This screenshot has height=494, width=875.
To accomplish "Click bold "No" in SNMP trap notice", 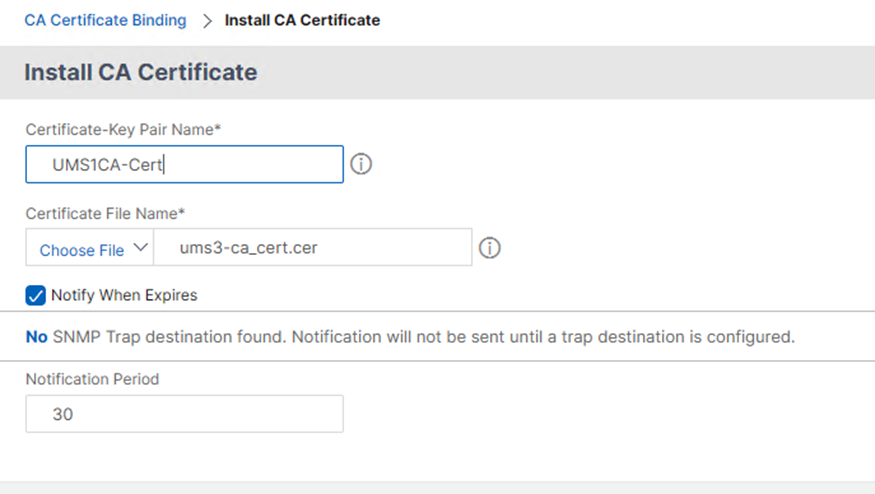I will tap(36, 337).
